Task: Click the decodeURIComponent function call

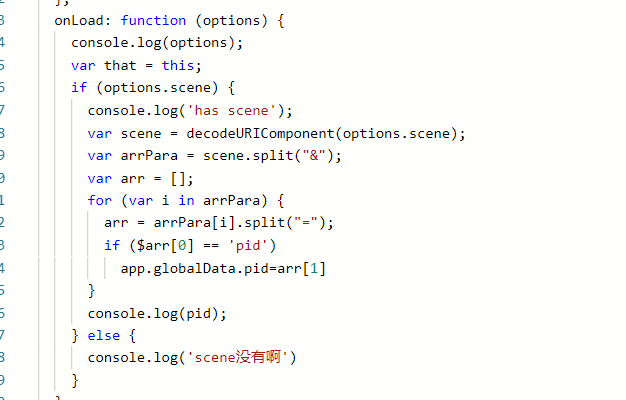Action: 260,133
